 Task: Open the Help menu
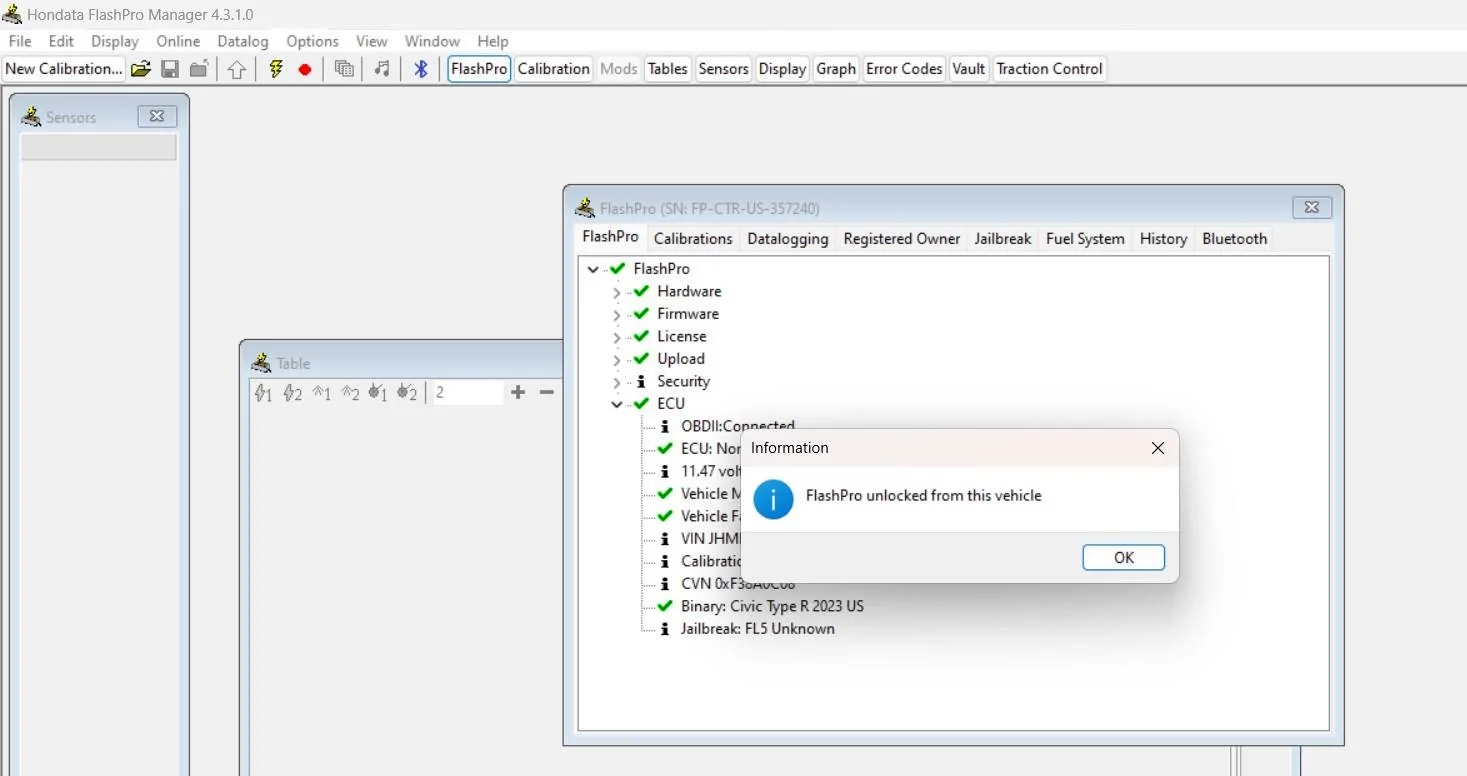(493, 41)
